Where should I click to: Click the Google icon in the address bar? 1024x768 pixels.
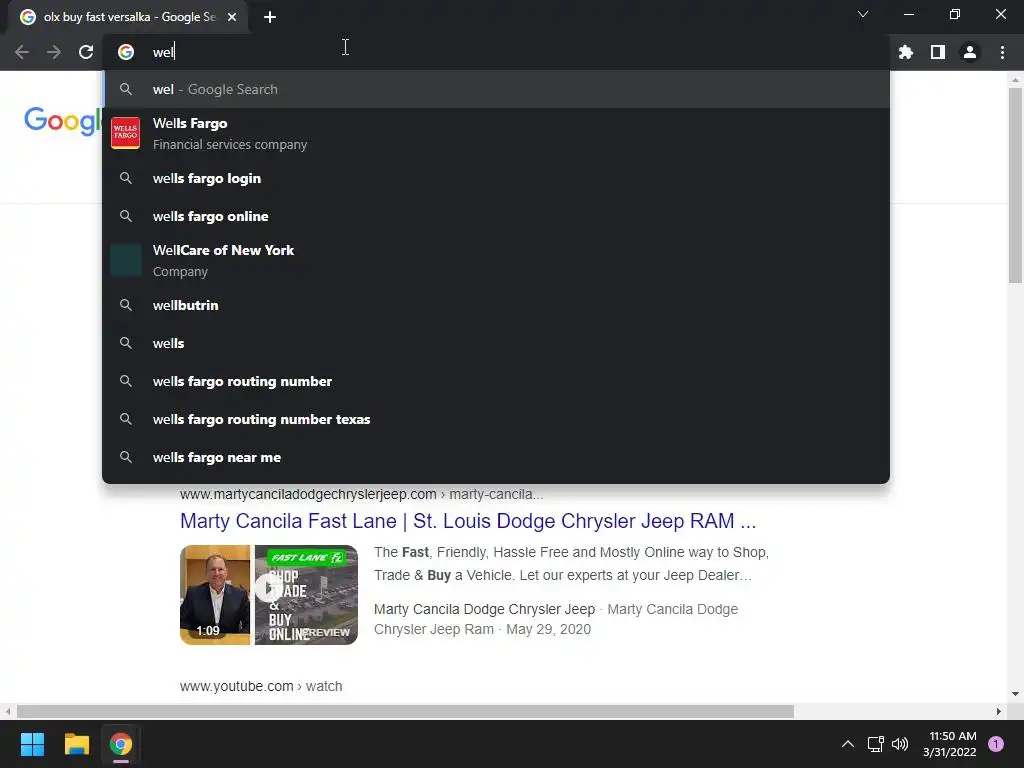coord(126,52)
